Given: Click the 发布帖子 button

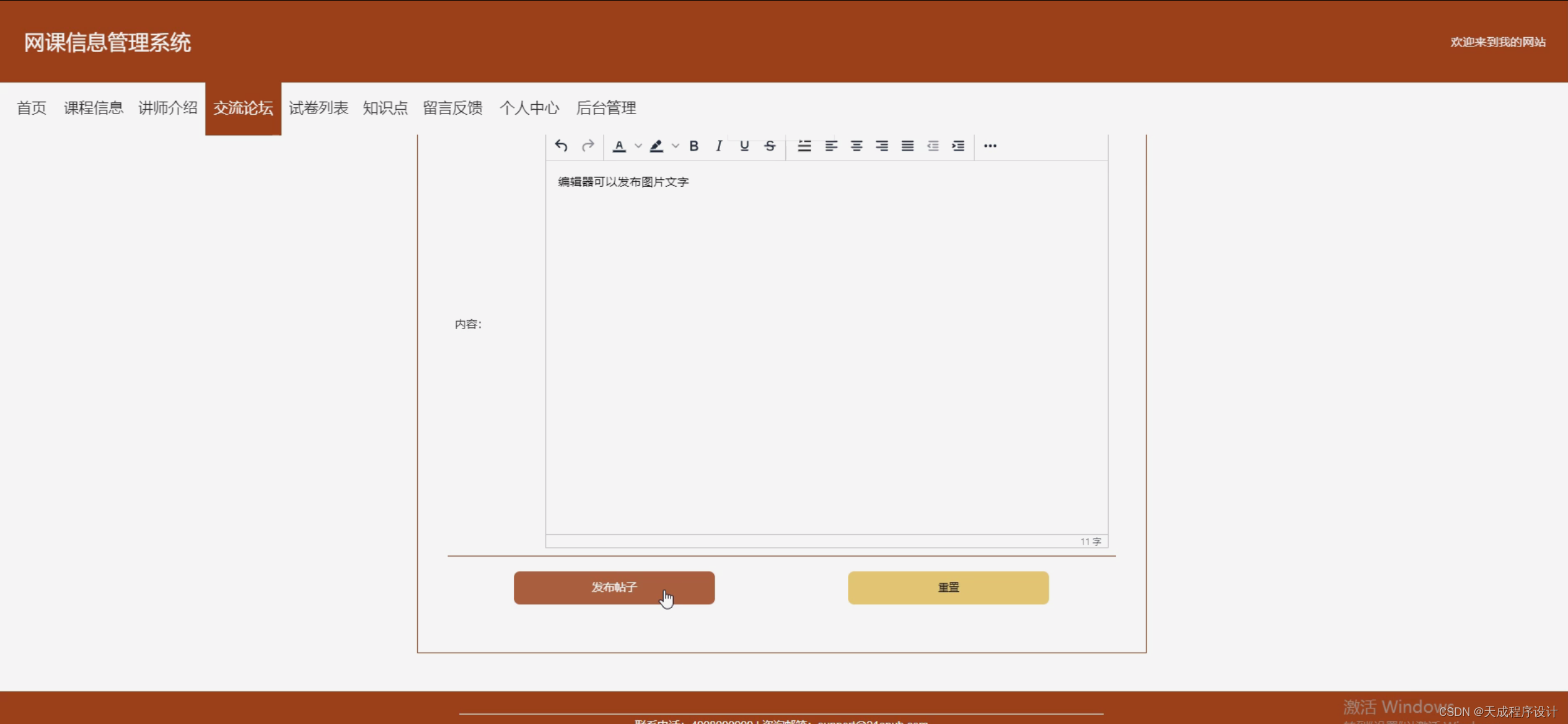Looking at the screenshot, I should [614, 587].
